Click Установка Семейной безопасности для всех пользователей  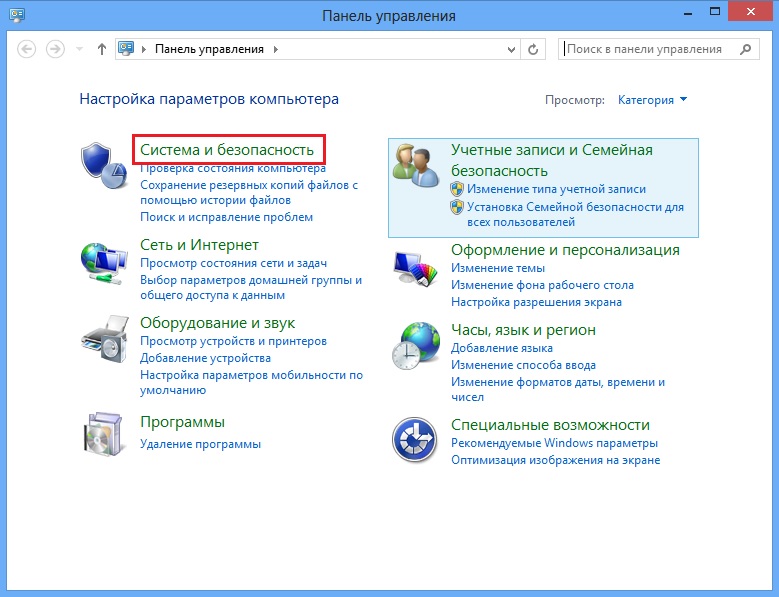point(575,215)
